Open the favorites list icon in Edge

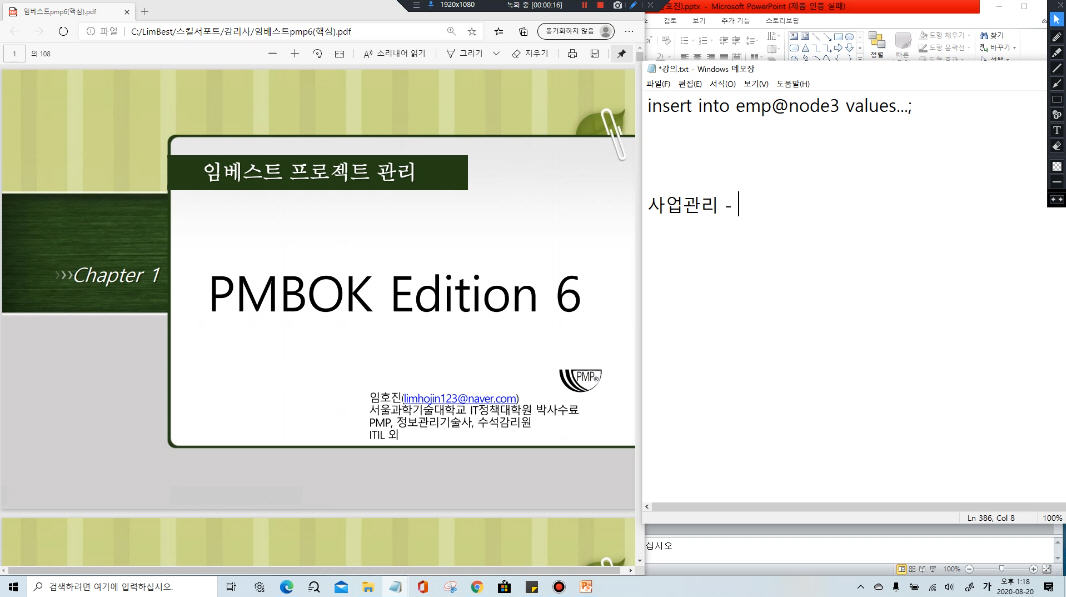point(498,31)
